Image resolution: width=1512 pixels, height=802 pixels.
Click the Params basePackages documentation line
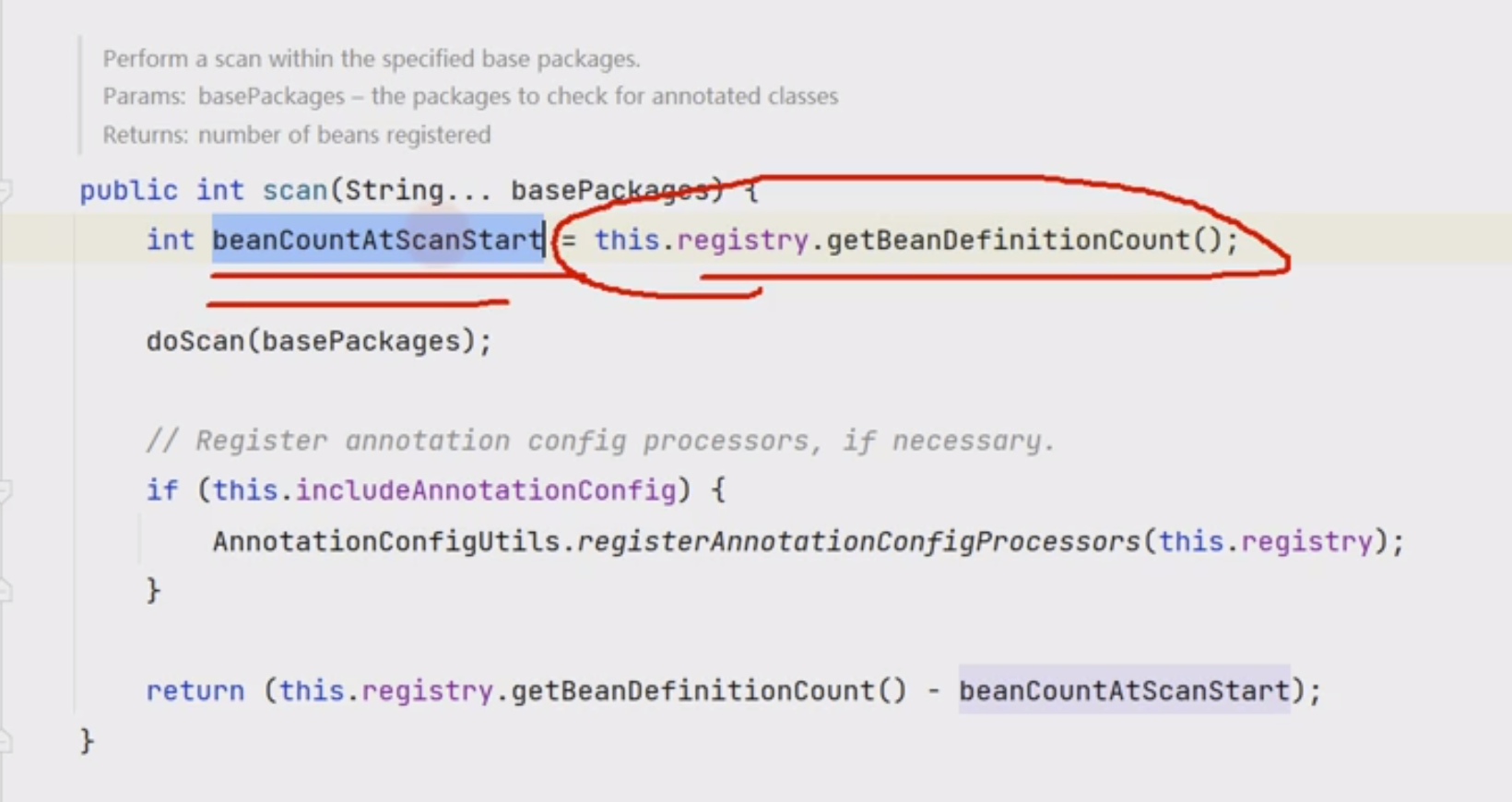pos(470,96)
